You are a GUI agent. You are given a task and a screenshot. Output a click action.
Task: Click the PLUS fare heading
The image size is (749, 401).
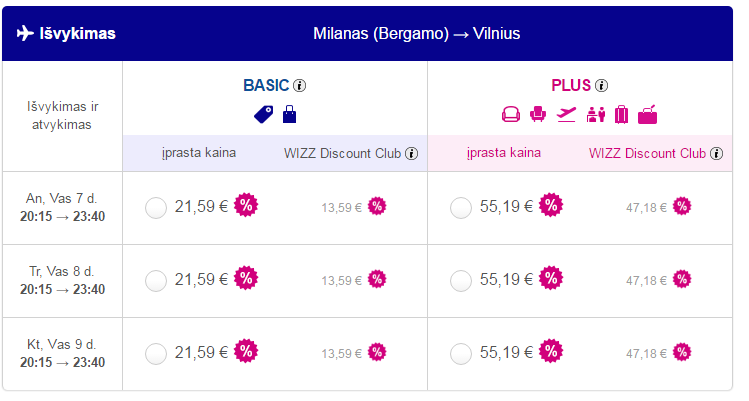pos(571,86)
